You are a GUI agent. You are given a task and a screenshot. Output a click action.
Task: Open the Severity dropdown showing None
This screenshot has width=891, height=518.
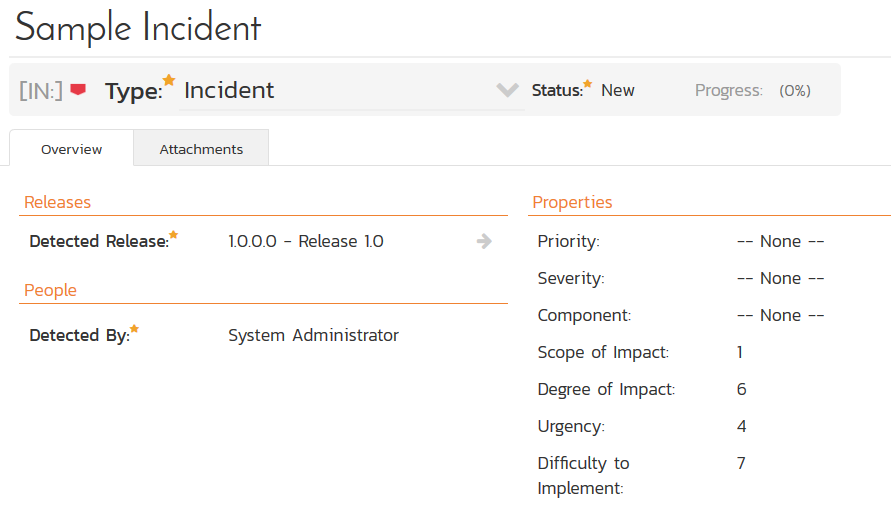[780, 278]
